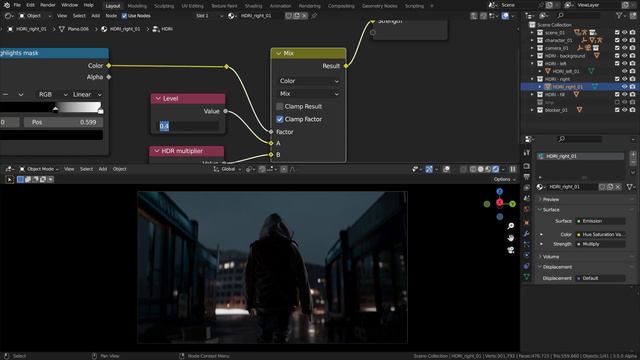
Task: Toggle HDRI - background render camera icon
Action: coord(632,56)
